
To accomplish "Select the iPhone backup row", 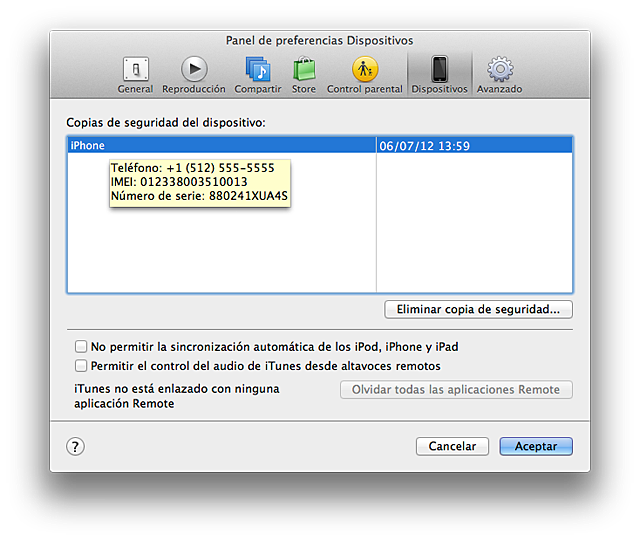I will point(320,145).
